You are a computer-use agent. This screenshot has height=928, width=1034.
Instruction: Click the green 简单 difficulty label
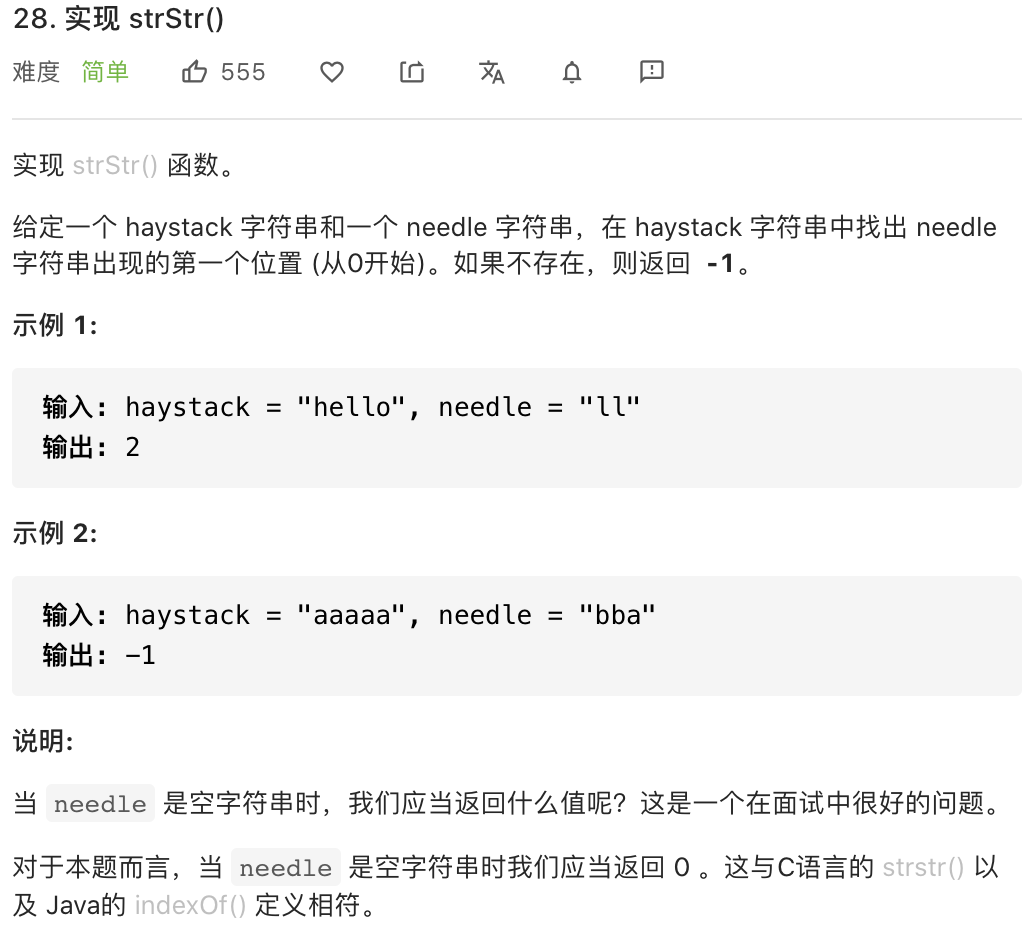coord(105,72)
